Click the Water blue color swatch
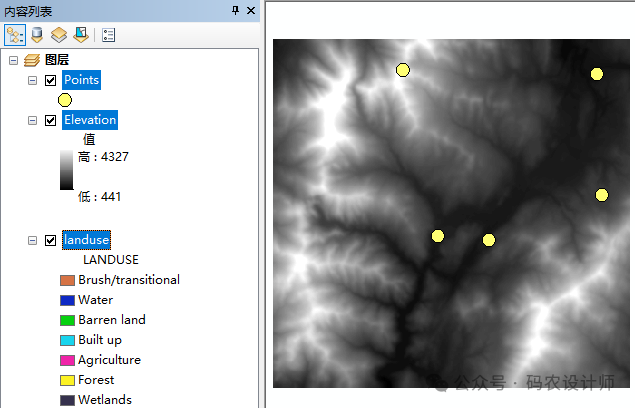 (67, 300)
